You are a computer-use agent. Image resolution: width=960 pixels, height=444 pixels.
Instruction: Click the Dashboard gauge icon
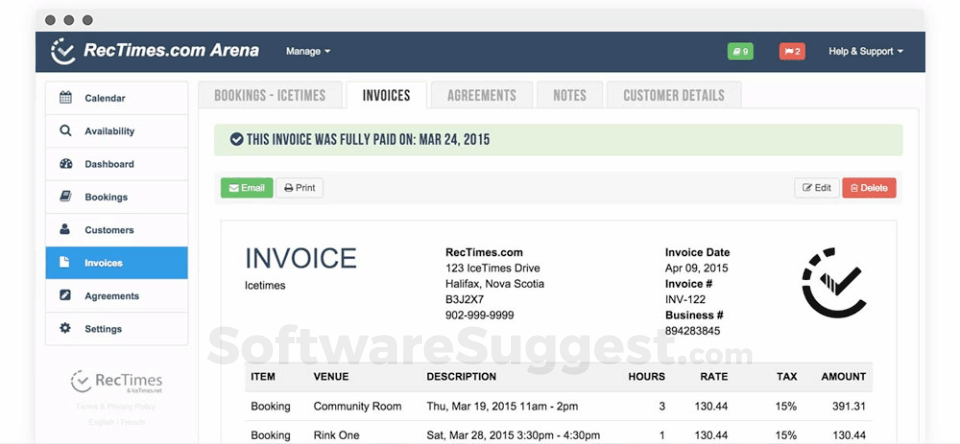click(x=66, y=164)
